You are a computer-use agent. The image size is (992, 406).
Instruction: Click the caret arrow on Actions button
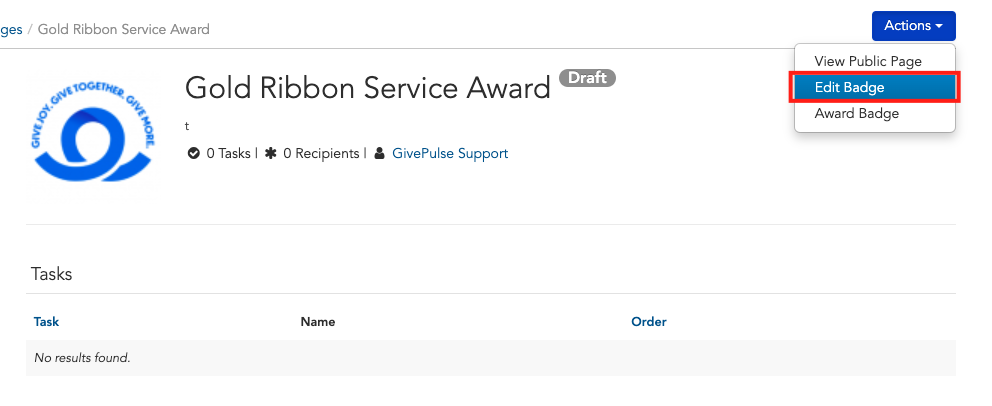tap(939, 27)
